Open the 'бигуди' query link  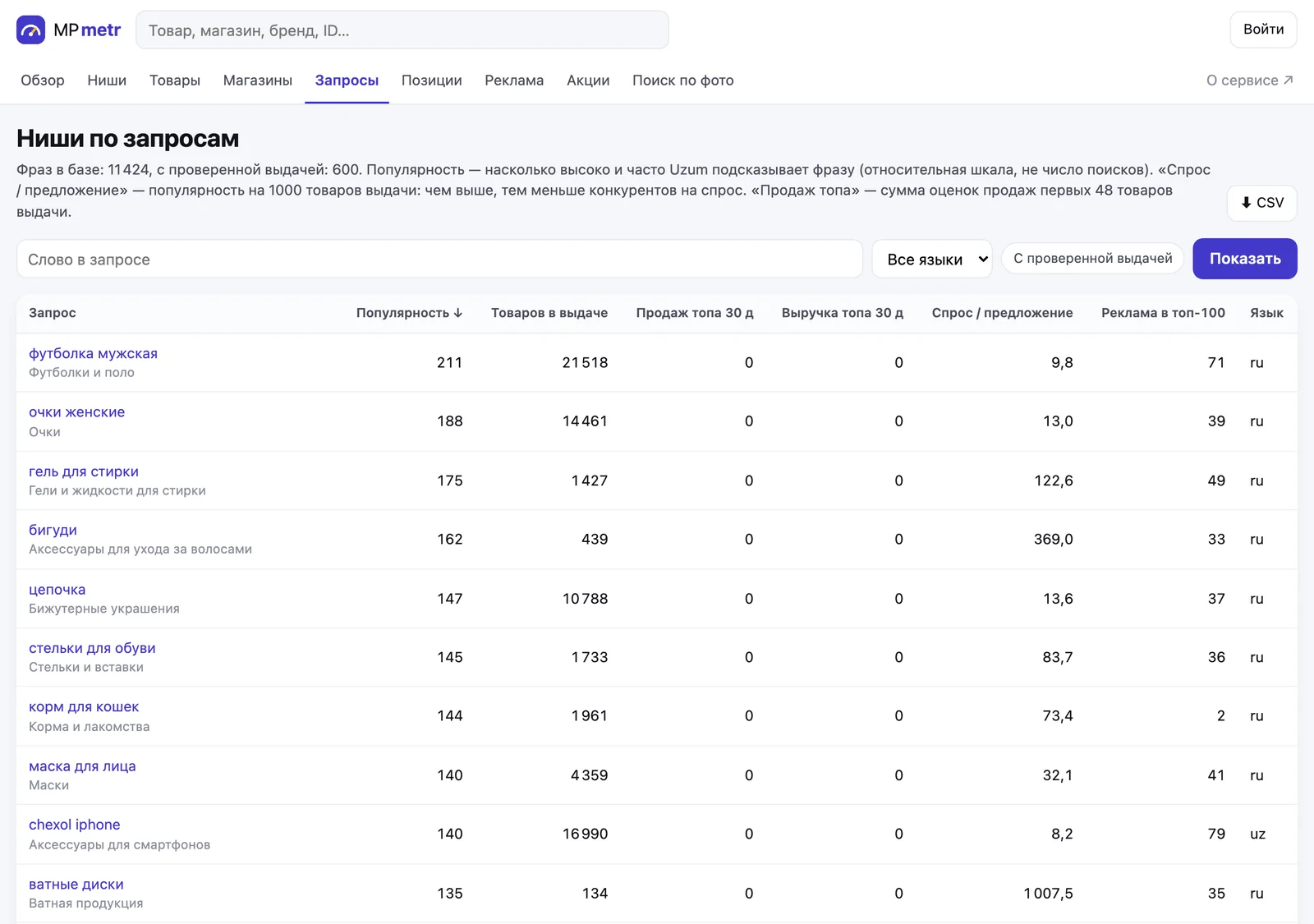(x=53, y=531)
